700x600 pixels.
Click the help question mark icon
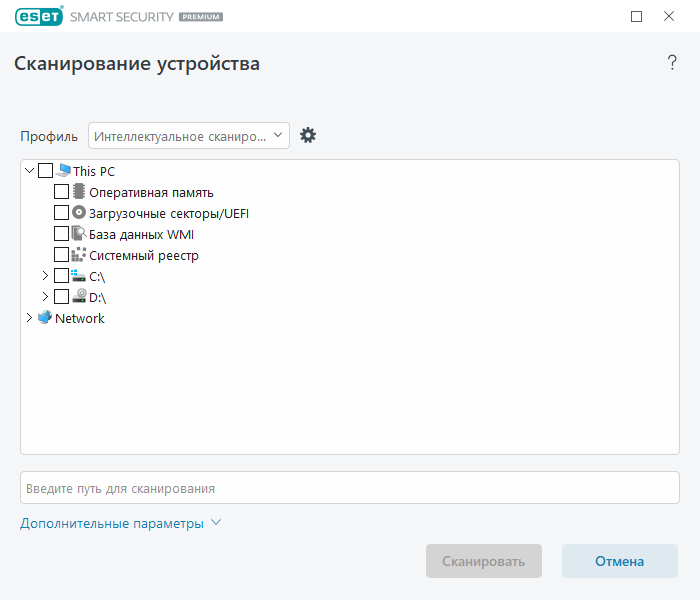tap(672, 62)
